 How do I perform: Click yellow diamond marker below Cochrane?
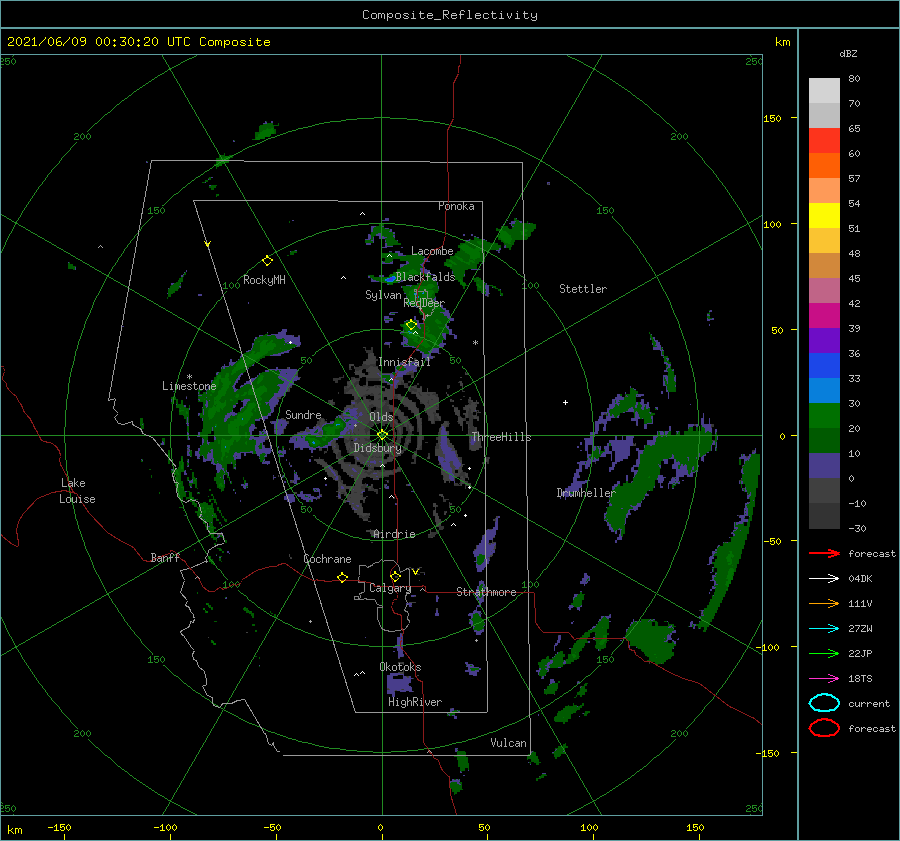point(342,577)
